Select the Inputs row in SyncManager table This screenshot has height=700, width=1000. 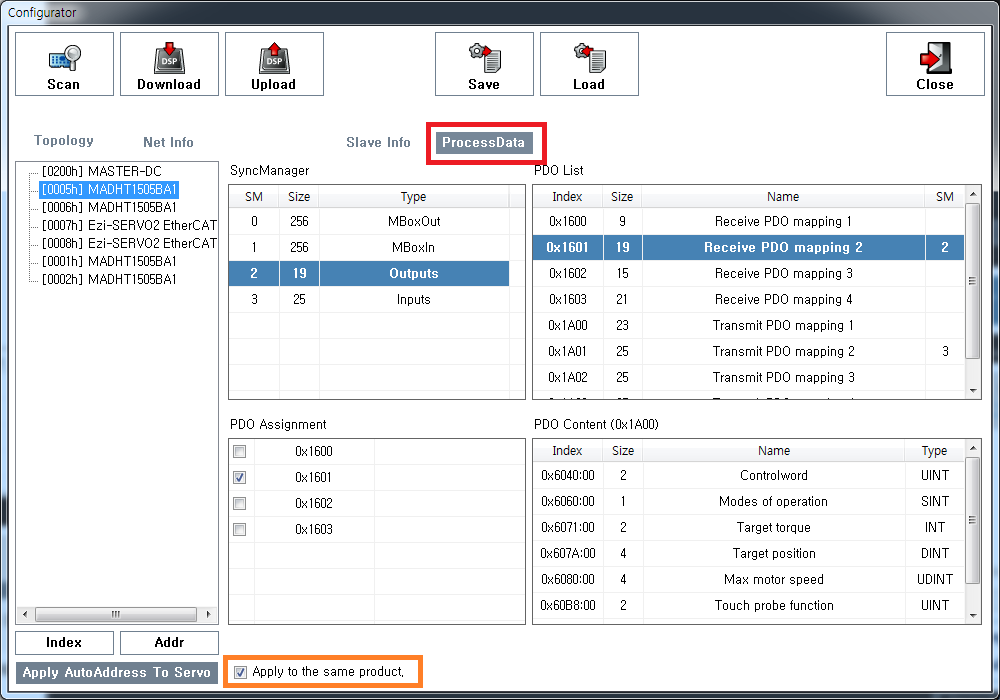[x=413, y=300]
